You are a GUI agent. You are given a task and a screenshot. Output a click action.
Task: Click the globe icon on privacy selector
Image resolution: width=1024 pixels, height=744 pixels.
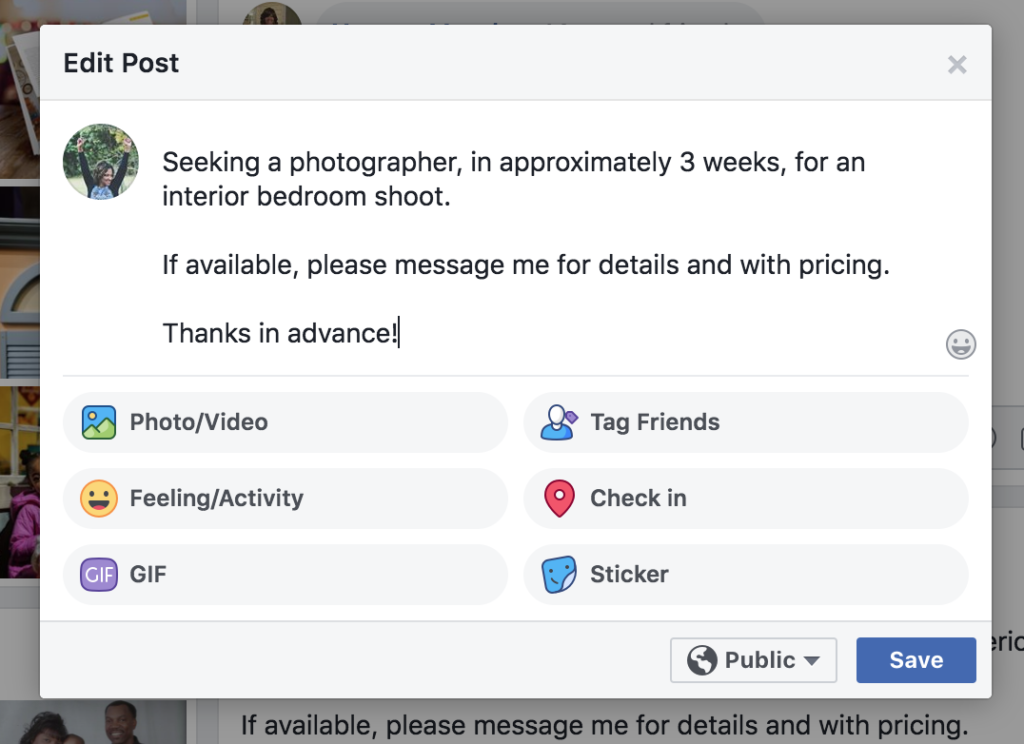tap(702, 660)
